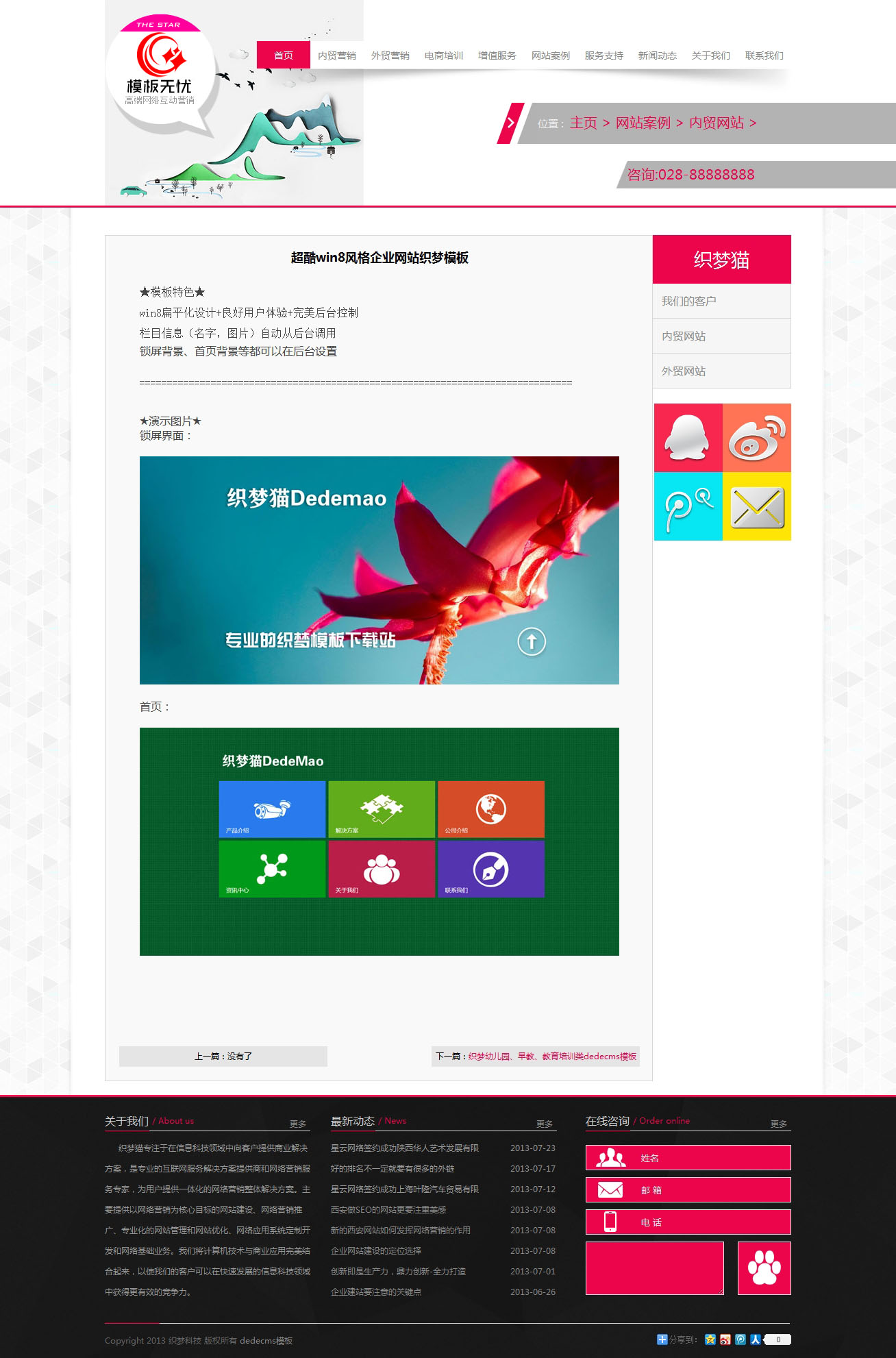896x1358 pixels.
Task: Click the green homepage demo screenshot
Action: pos(379,841)
